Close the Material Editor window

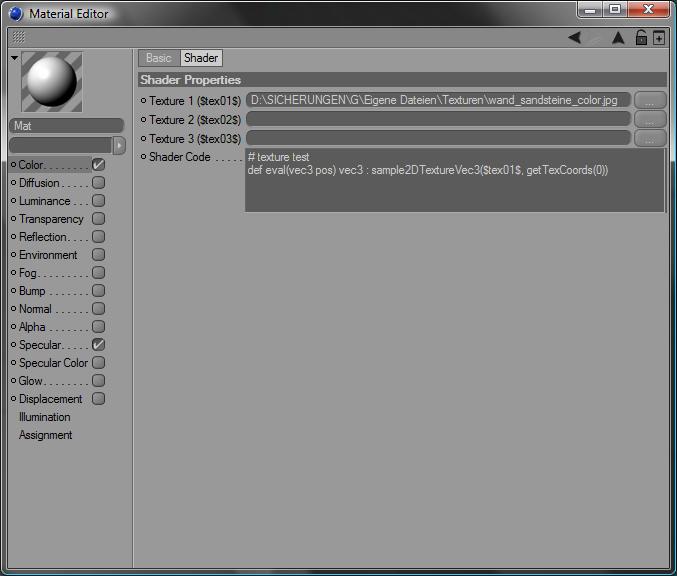648,9
